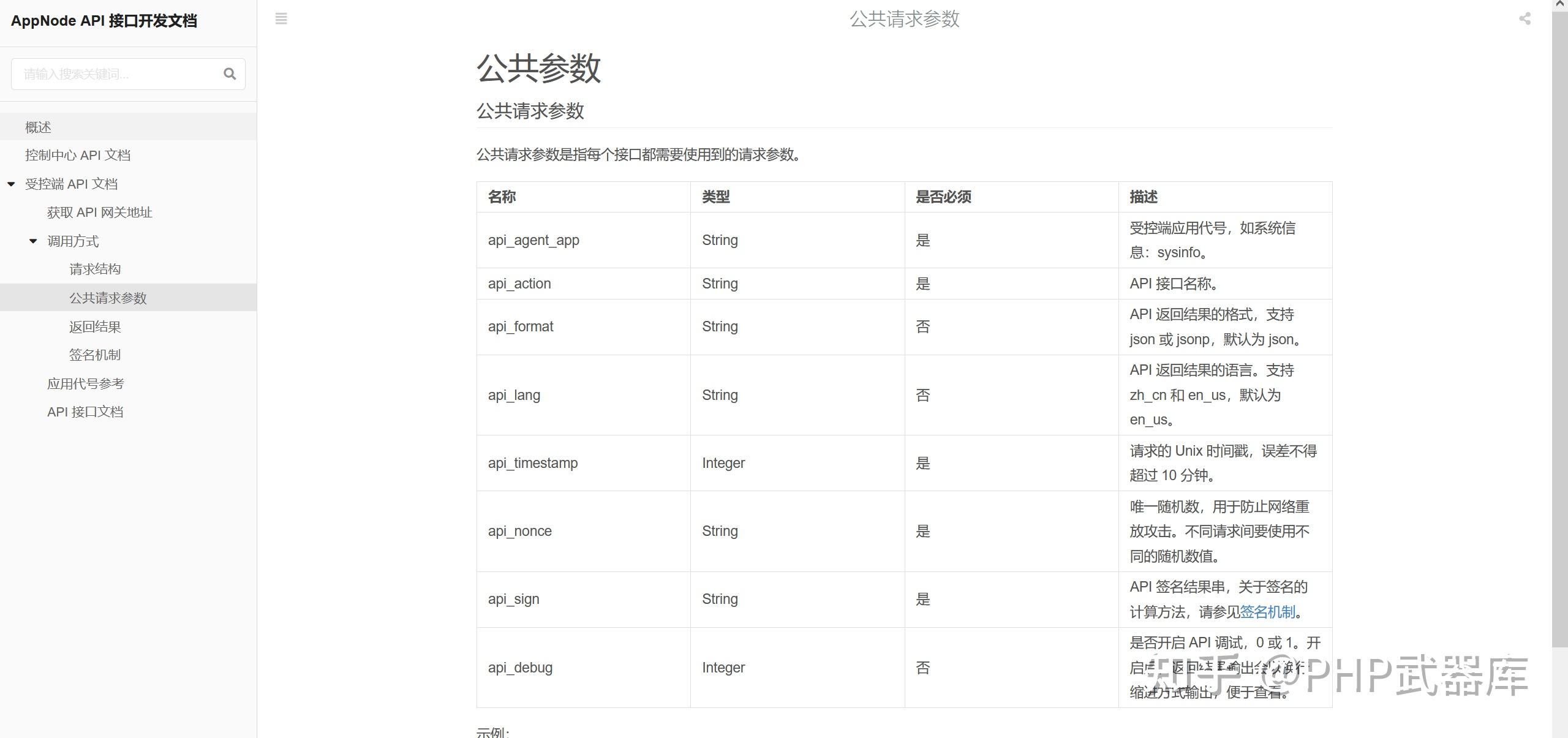The image size is (1568, 738).
Task: Open 获取 API 网关地址 page
Action: click(x=100, y=212)
